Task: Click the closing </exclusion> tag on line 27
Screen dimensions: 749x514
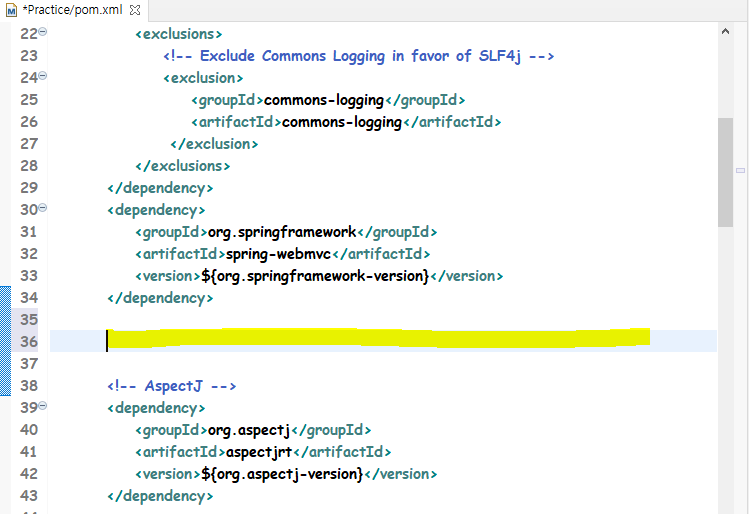Action: pos(214,144)
